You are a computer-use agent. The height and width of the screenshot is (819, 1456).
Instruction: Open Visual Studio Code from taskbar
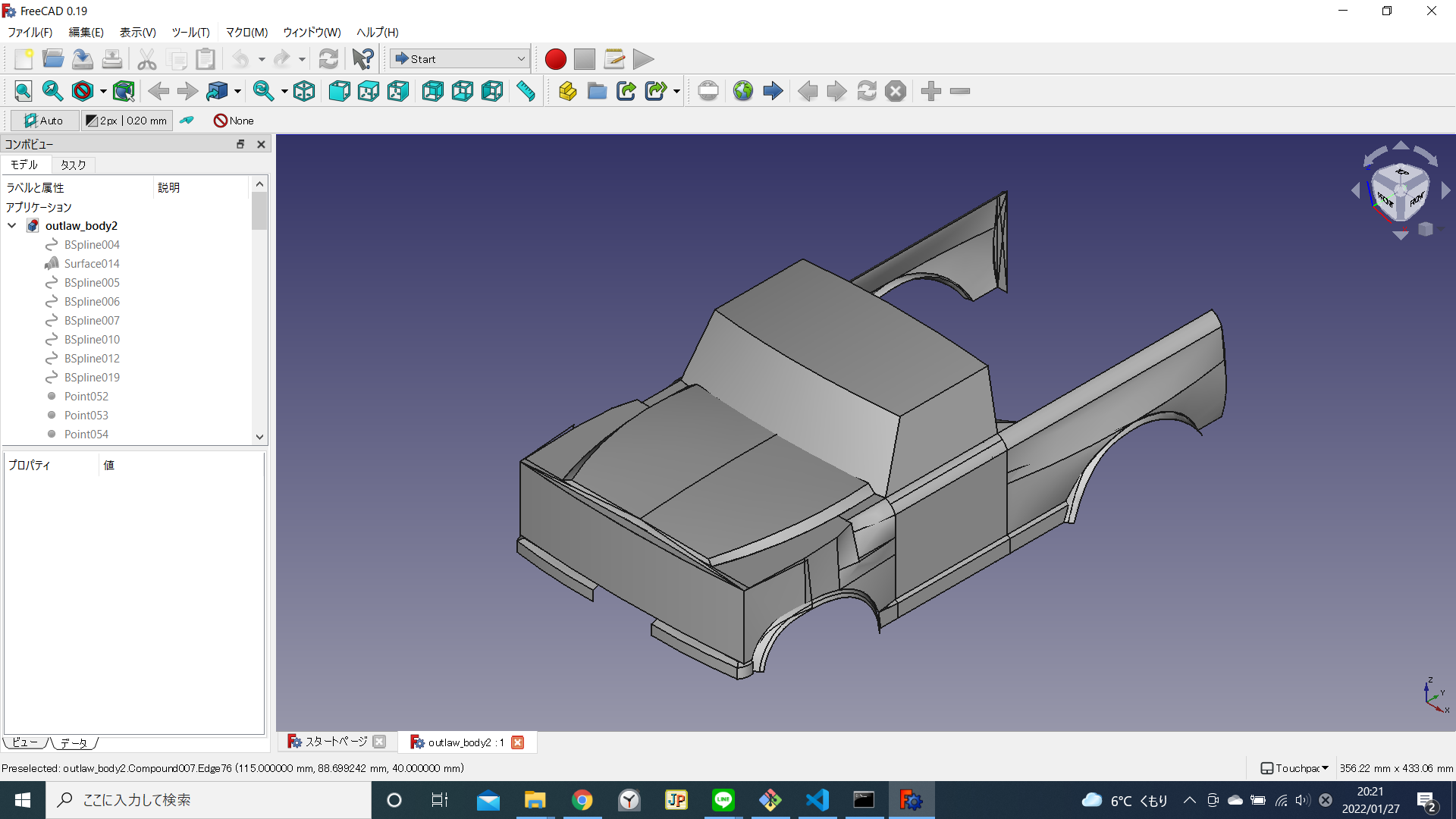(817, 800)
